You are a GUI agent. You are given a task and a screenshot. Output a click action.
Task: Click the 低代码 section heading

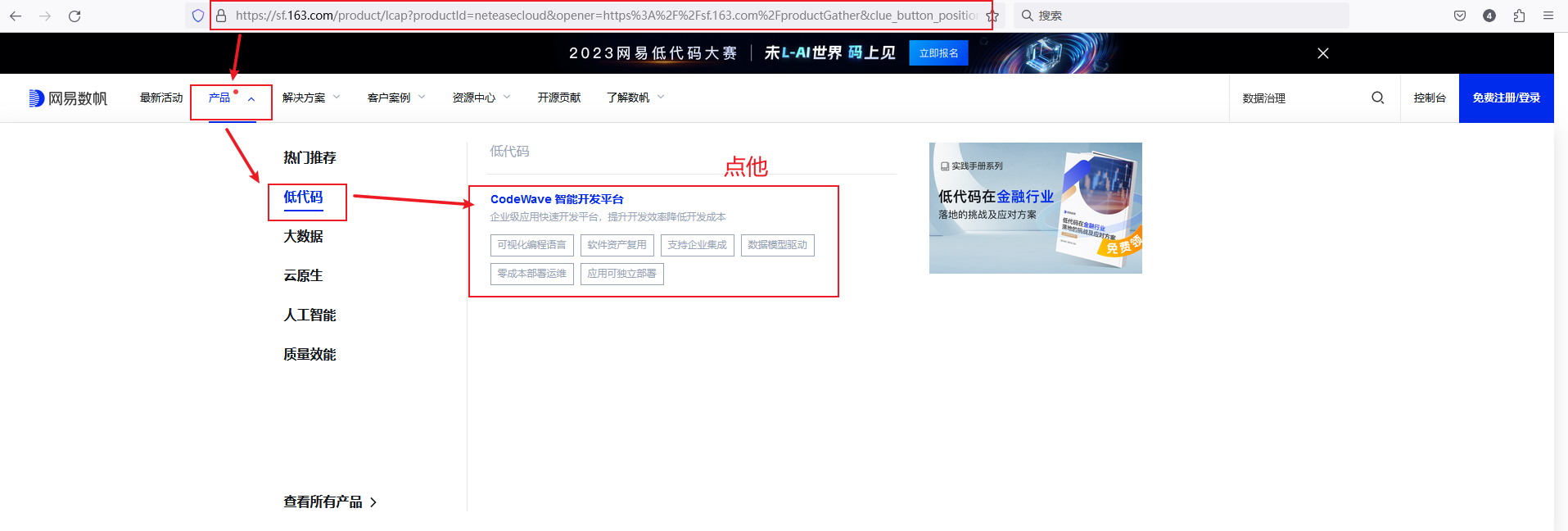point(509,152)
